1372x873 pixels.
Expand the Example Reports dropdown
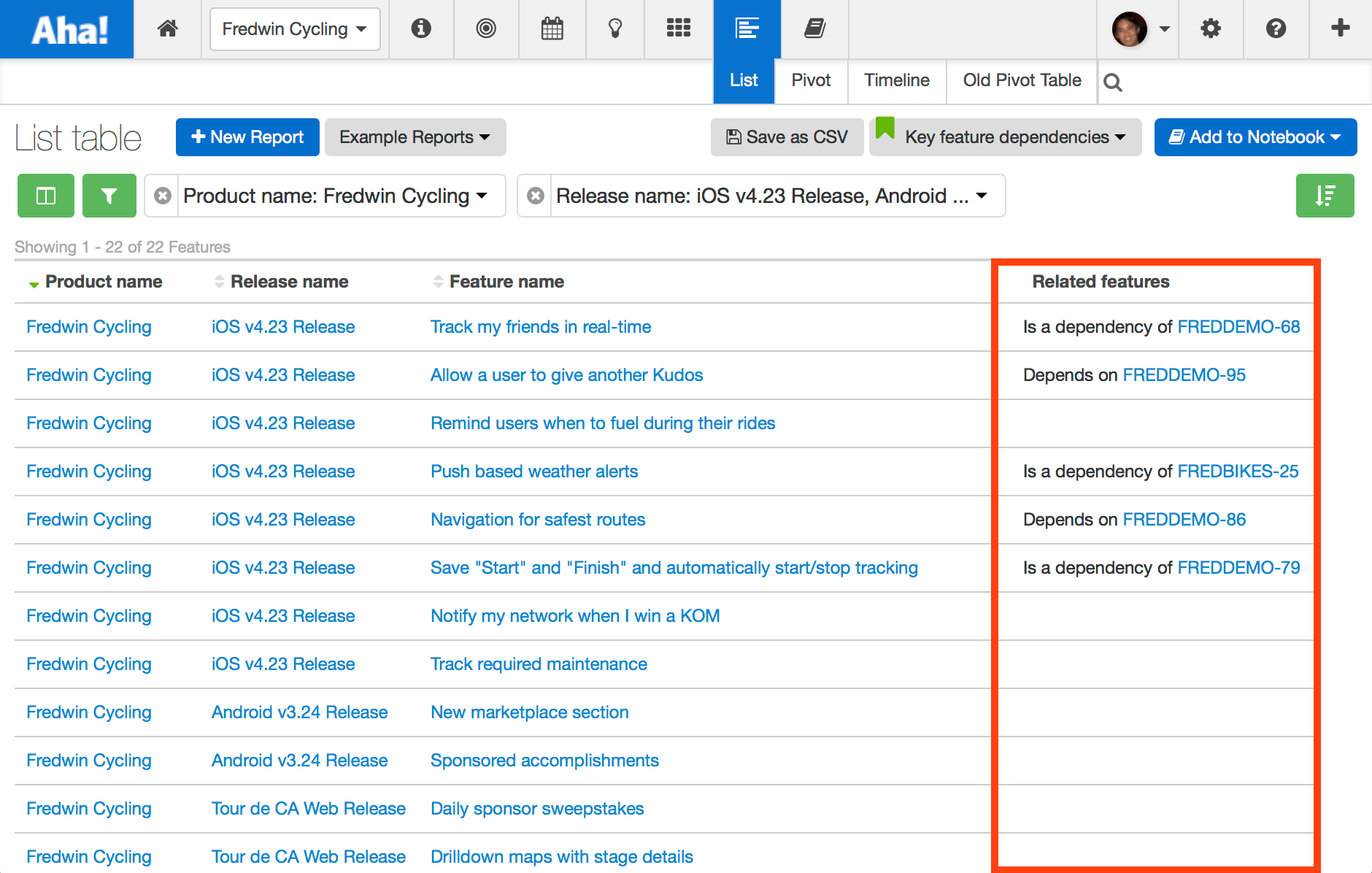(415, 136)
